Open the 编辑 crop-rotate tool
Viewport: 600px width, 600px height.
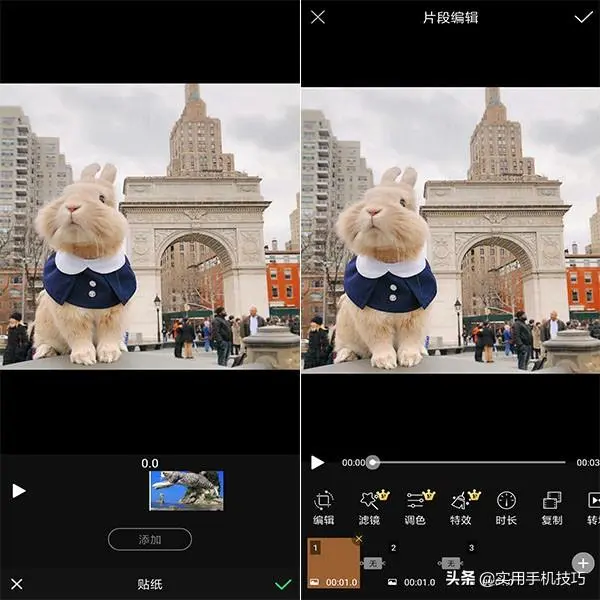click(324, 507)
